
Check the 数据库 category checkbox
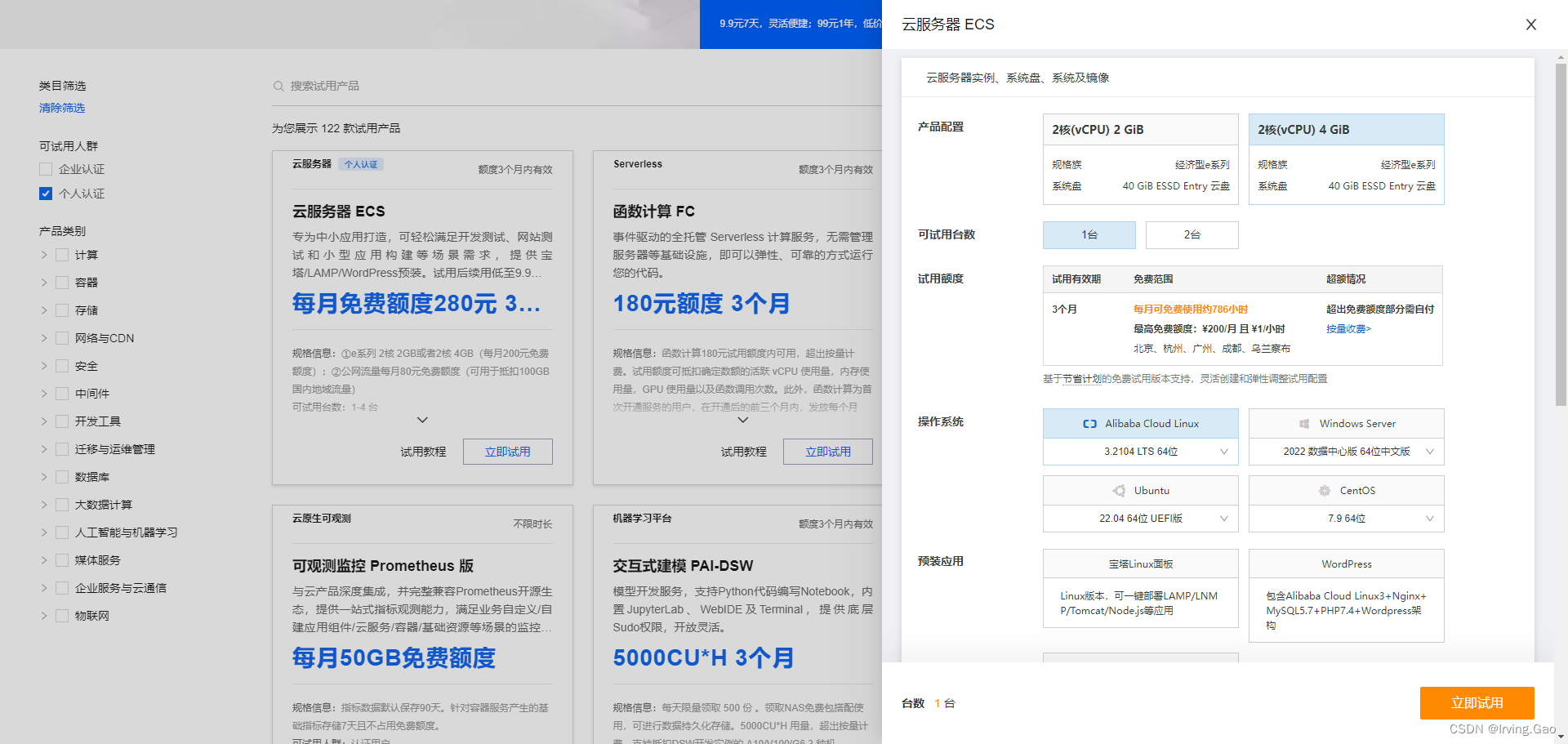[62, 477]
